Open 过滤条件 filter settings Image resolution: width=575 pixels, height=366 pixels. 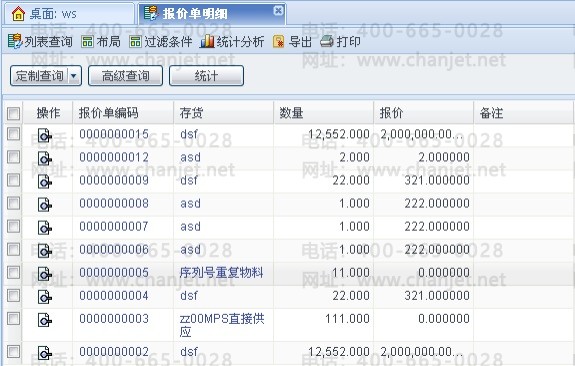[x=161, y=41]
